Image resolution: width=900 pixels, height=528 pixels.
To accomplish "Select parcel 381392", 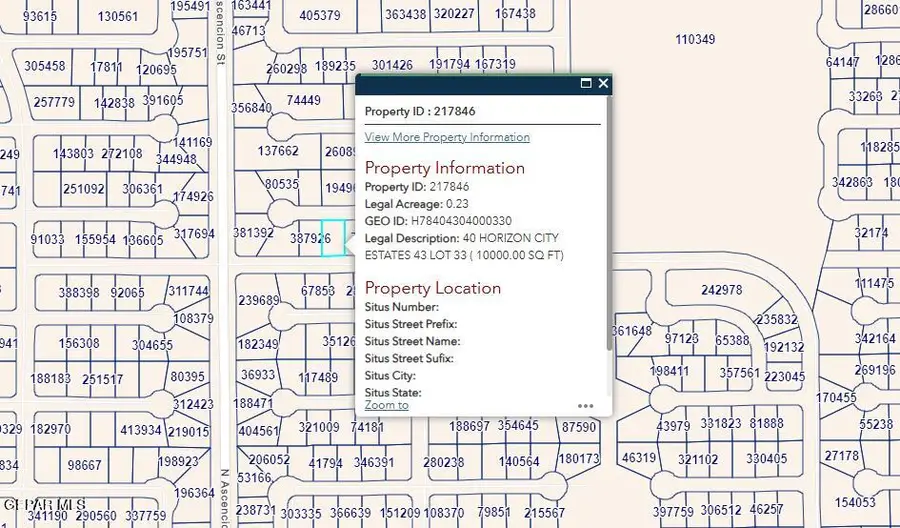I will [x=253, y=232].
